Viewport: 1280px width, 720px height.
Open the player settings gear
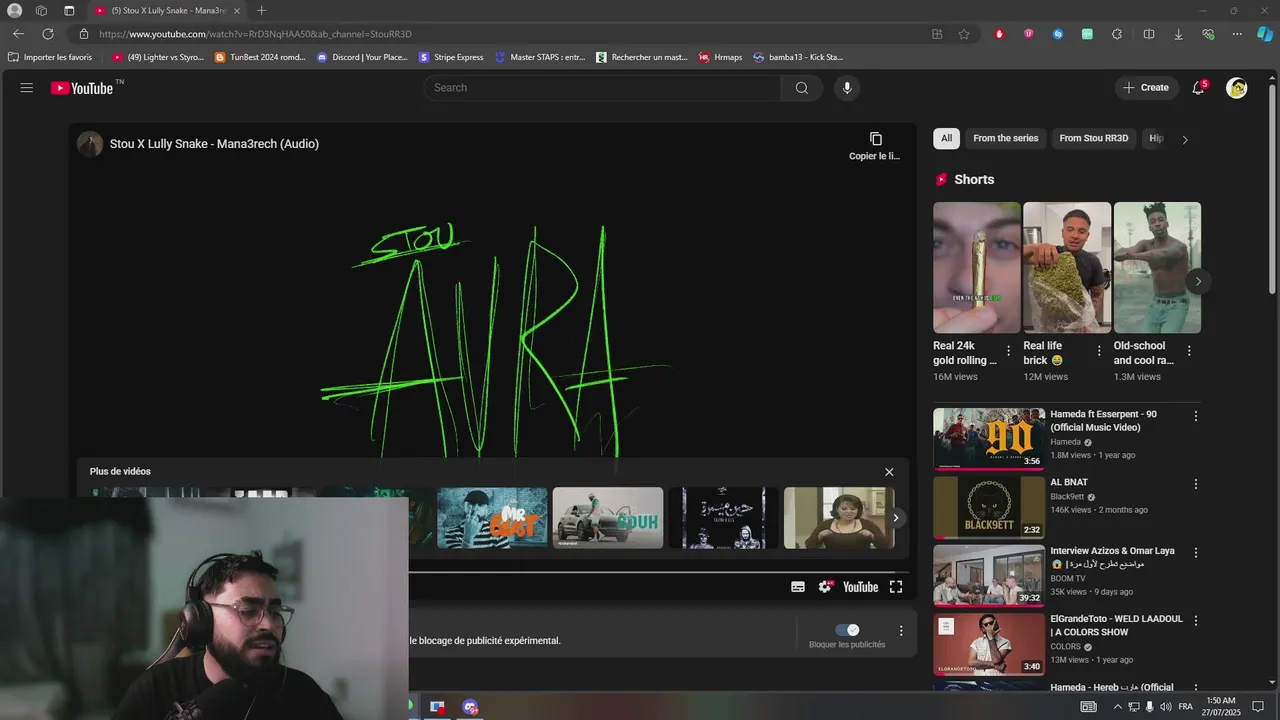[x=825, y=587]
